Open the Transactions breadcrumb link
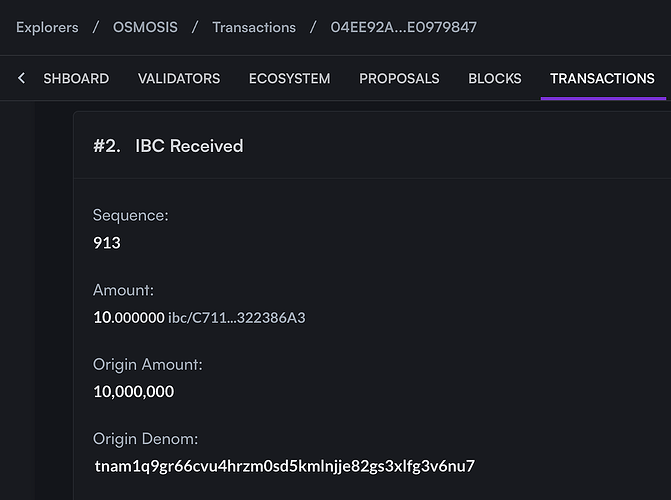Viewport: 671px width, 500px height. [x=254, y=27]
